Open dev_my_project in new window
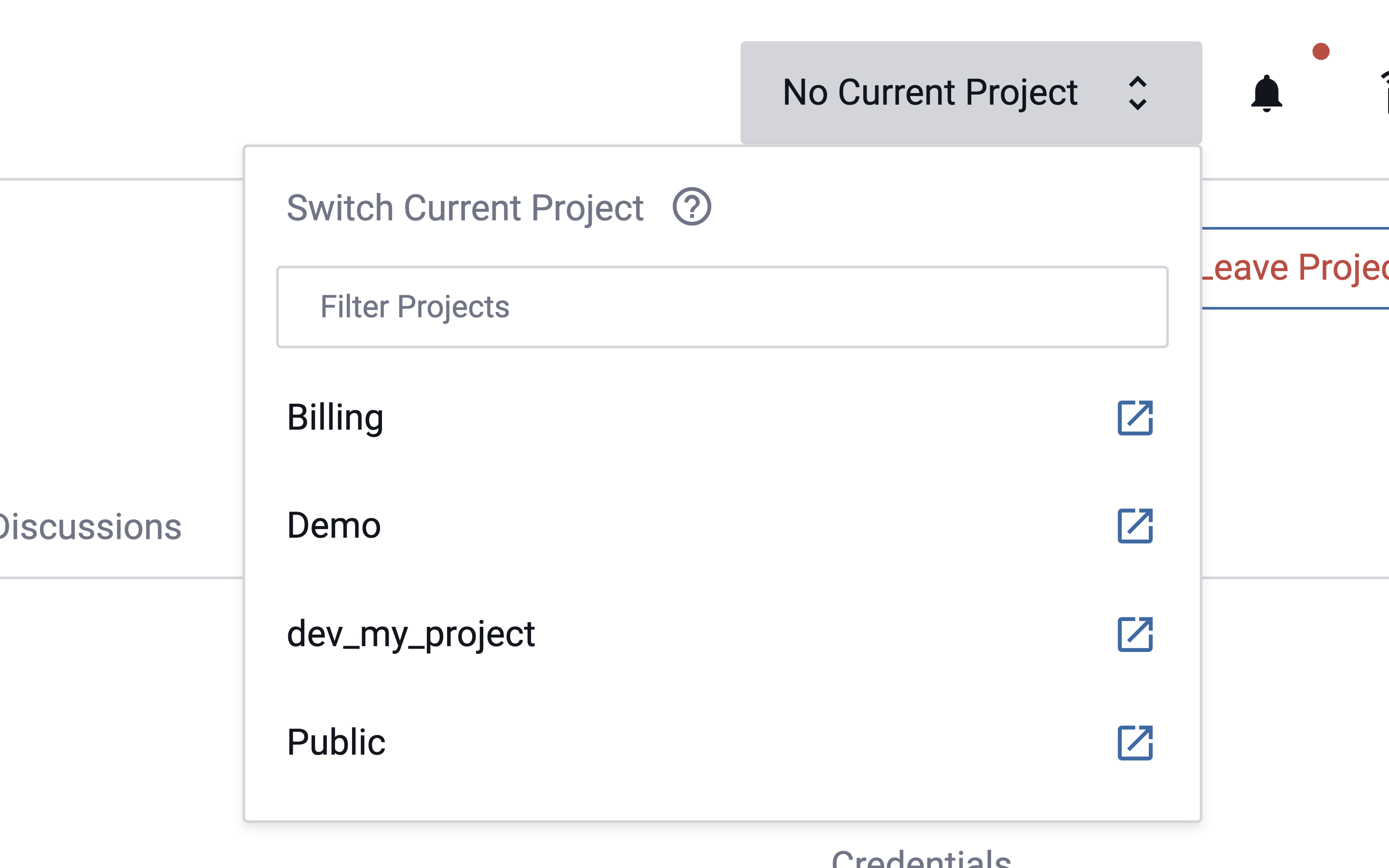Image resolution: width=1389 pixels, height=868 pixels. tap(1134, 633)
